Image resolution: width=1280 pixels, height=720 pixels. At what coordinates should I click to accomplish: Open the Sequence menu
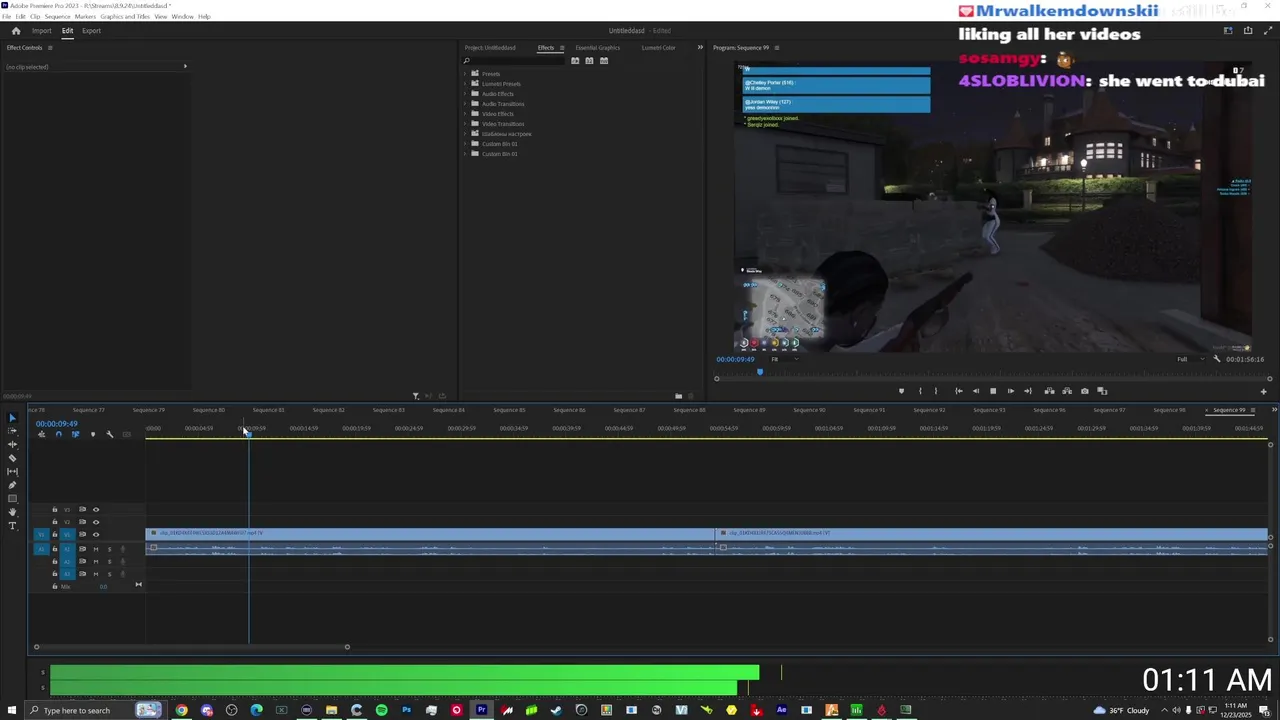[x=57, y=17]
